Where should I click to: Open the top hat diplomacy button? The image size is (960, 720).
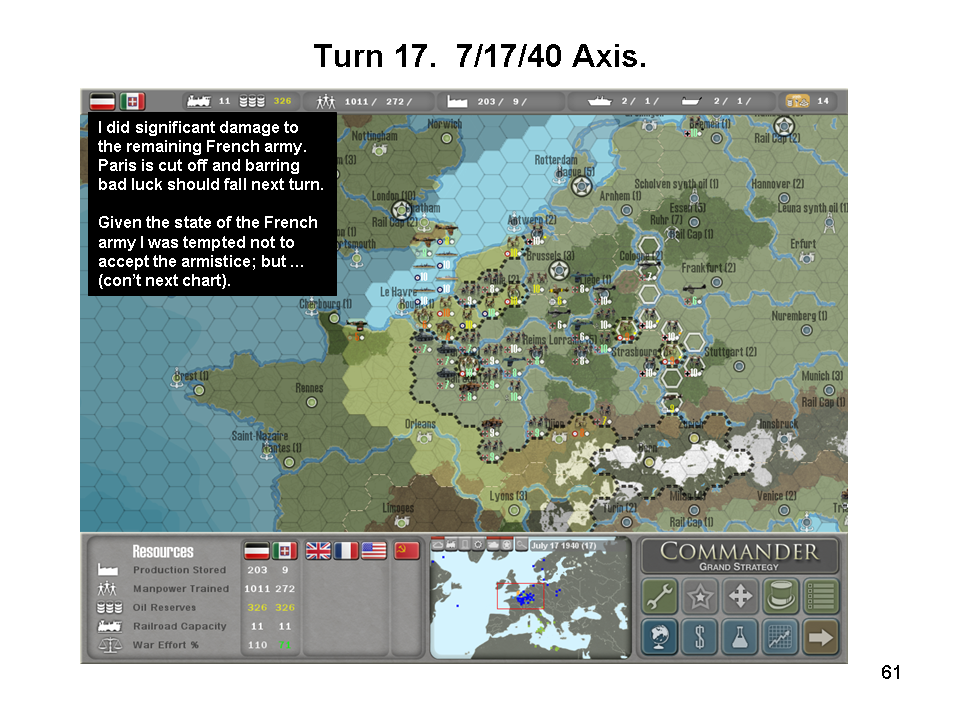click(780, 597)
